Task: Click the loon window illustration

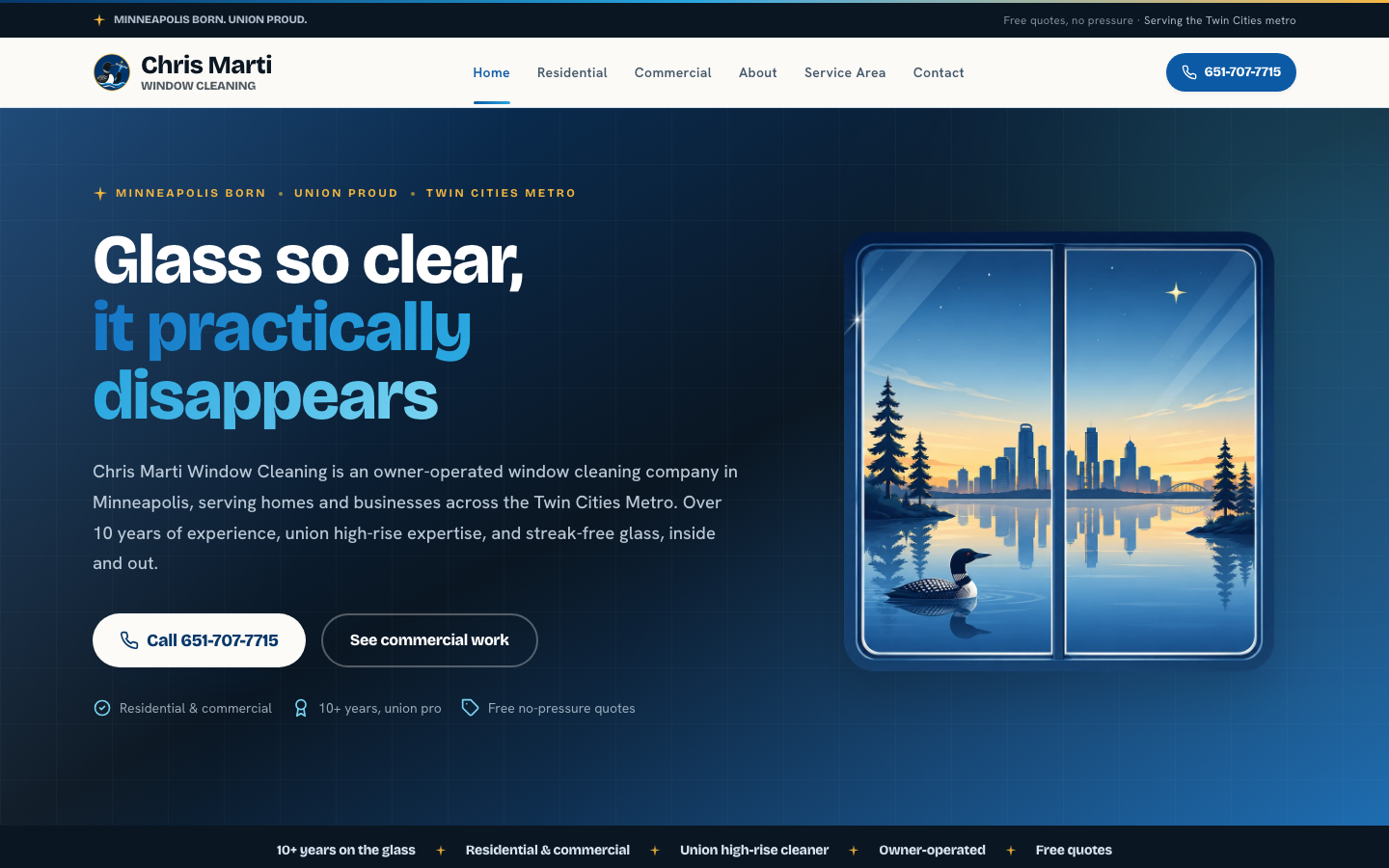Action: [x=1059, y=451]
